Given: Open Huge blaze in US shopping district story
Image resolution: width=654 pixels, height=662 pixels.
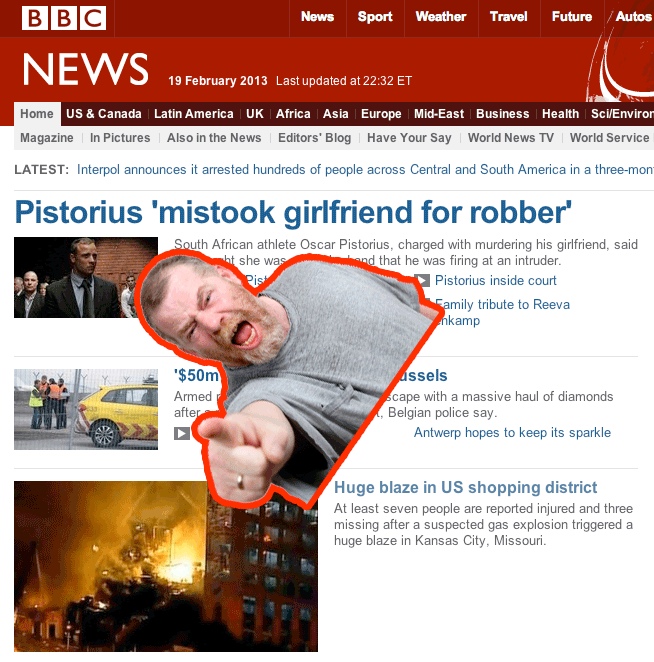Looking at the screenshot, I should (466, 488).
